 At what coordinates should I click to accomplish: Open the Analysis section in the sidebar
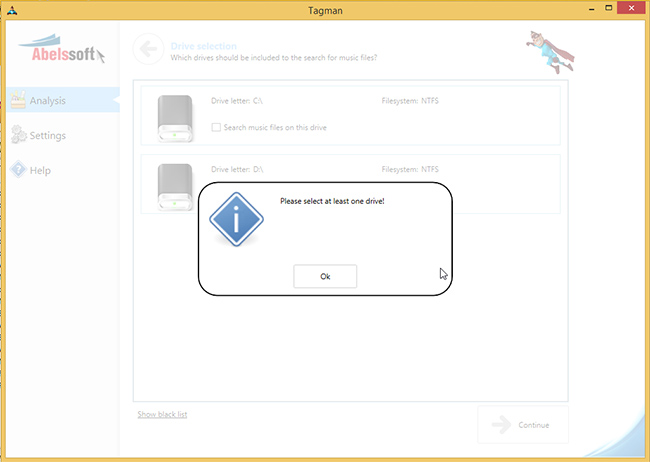pyautogui.click(x=50, y=101)
